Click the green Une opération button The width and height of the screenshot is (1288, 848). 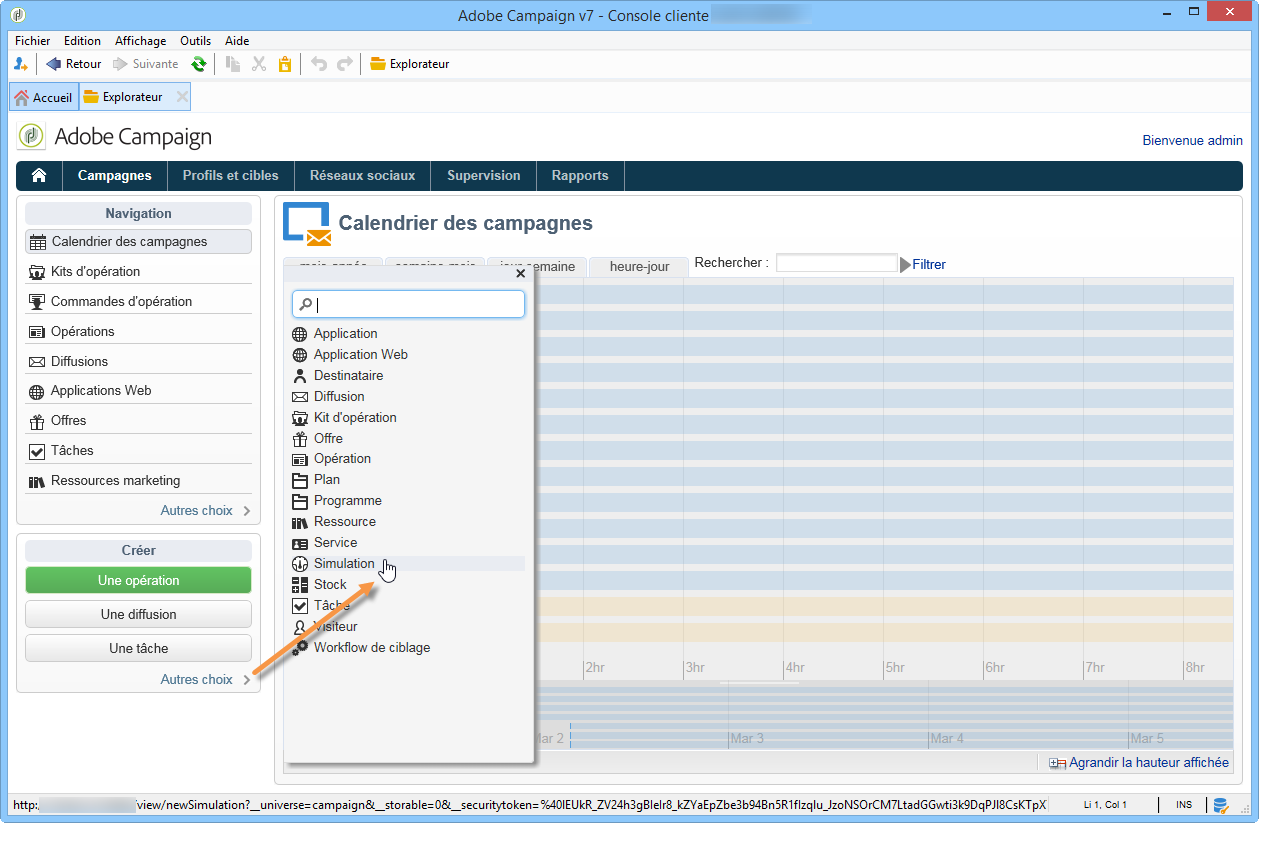[x=138, y=581]
